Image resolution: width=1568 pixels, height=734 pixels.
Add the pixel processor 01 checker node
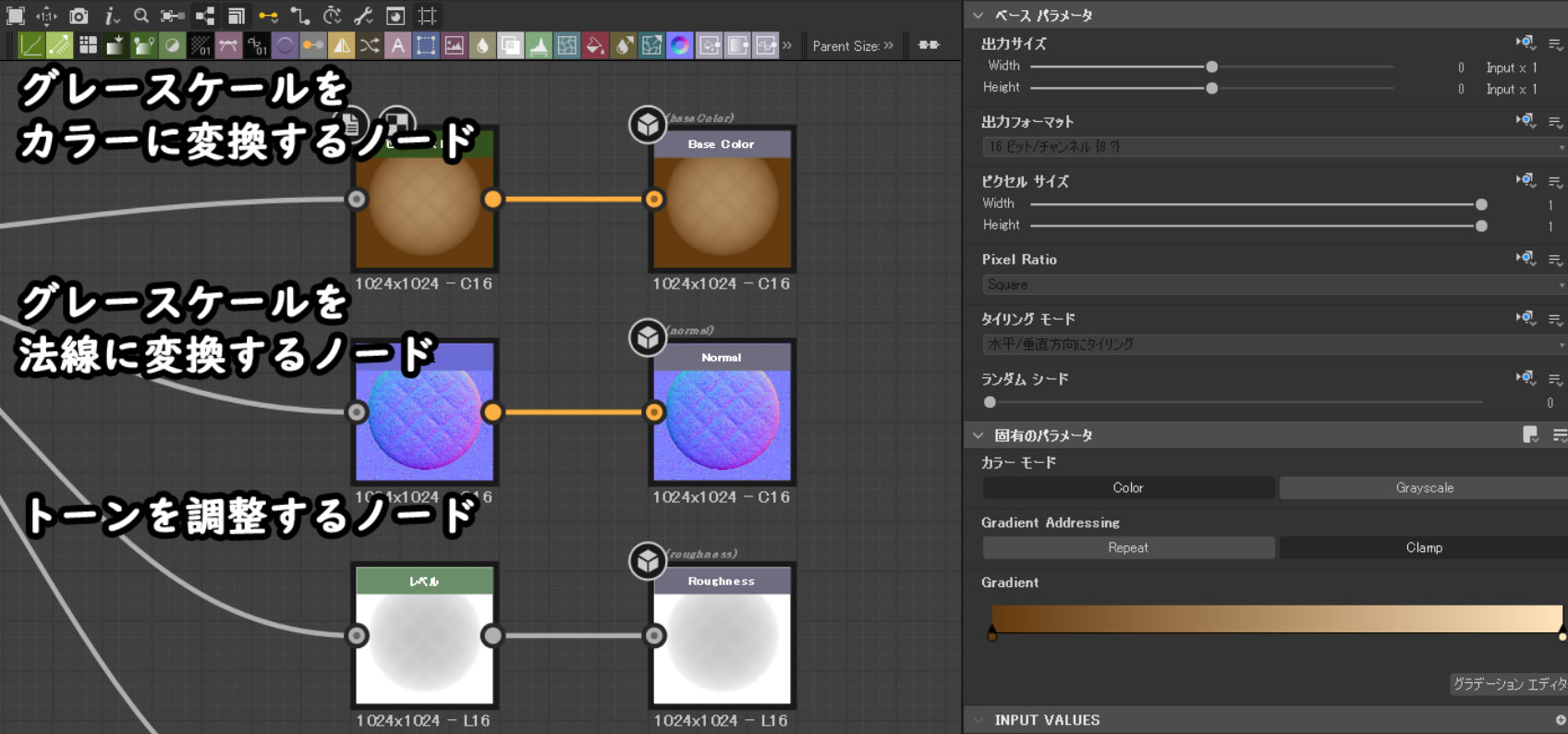tap(201, 45)
